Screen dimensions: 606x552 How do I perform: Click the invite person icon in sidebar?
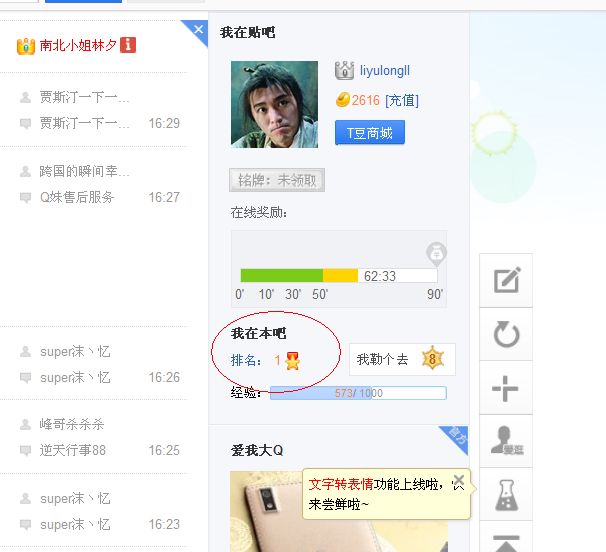pyautogui.click(x=506, y=441)
